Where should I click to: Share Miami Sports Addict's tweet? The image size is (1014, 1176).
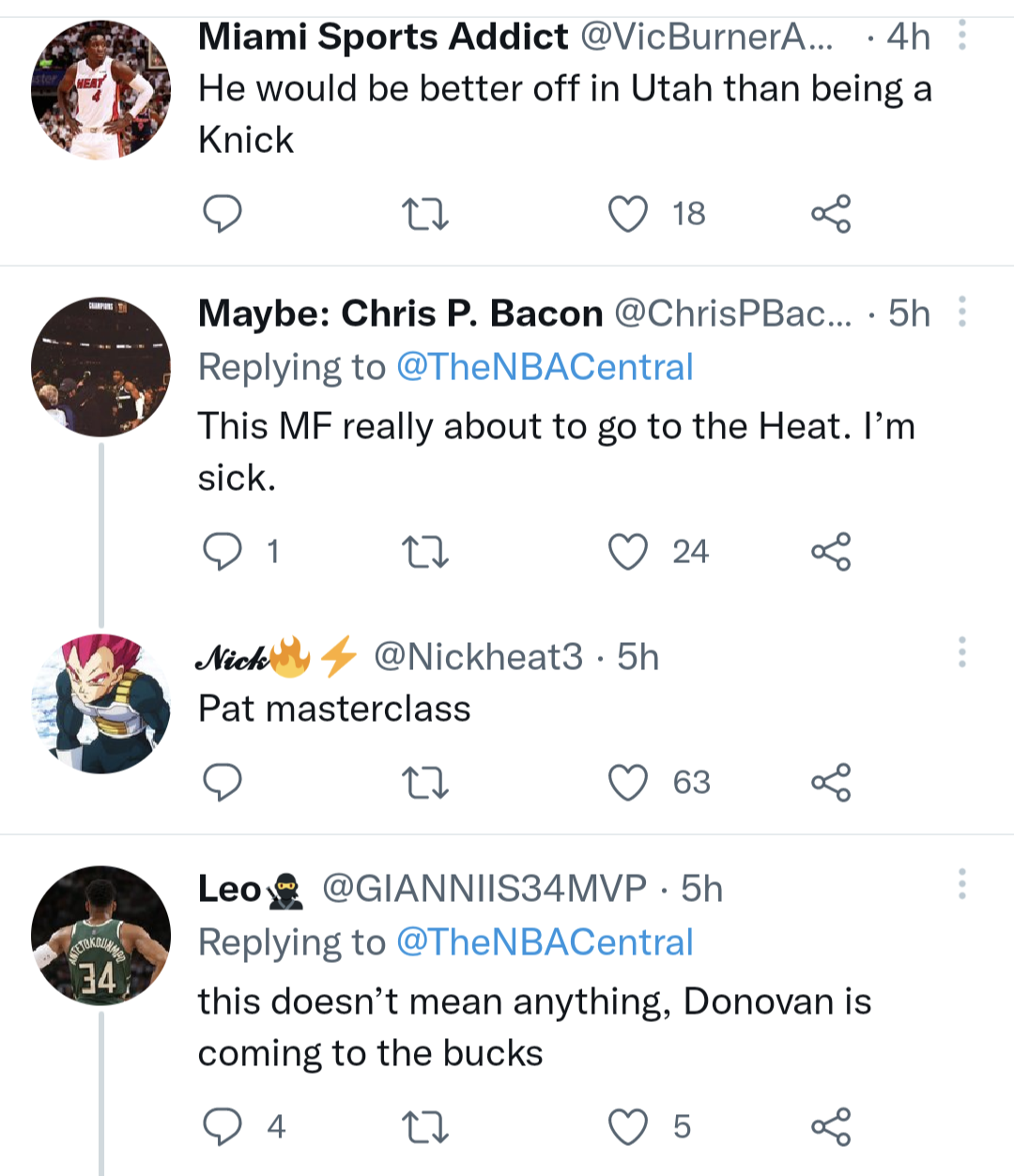click(831, 214)
